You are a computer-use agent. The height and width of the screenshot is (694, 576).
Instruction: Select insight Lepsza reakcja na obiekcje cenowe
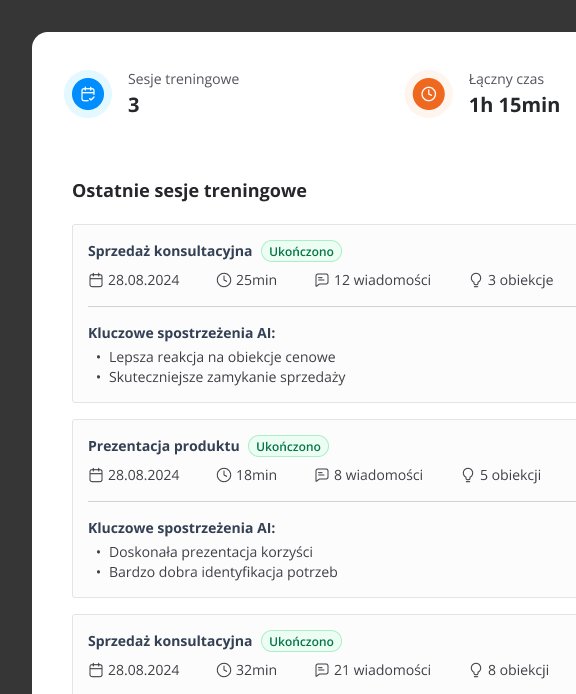222,357
